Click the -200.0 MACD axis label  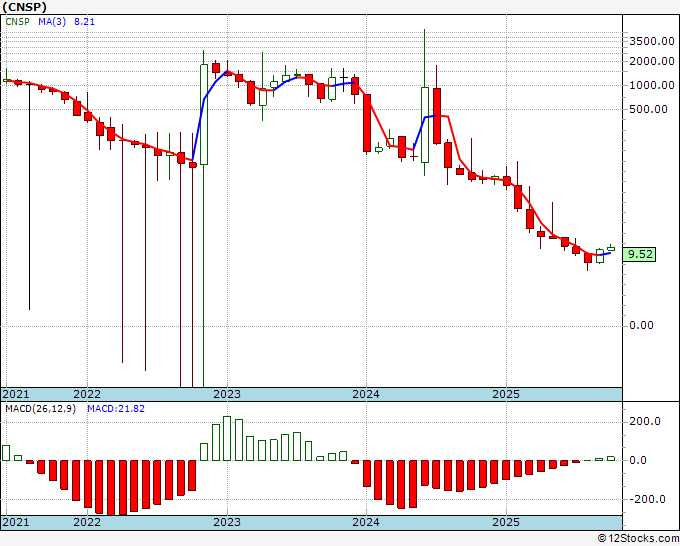(647, 499)
